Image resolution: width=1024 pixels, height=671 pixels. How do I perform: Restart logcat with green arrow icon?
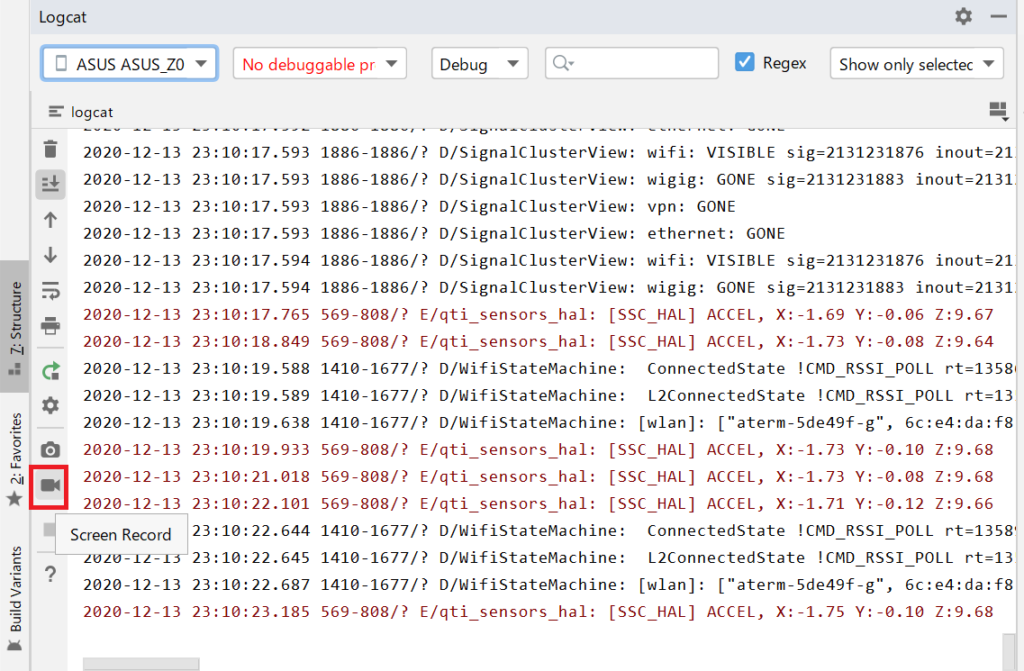point(50,371)
